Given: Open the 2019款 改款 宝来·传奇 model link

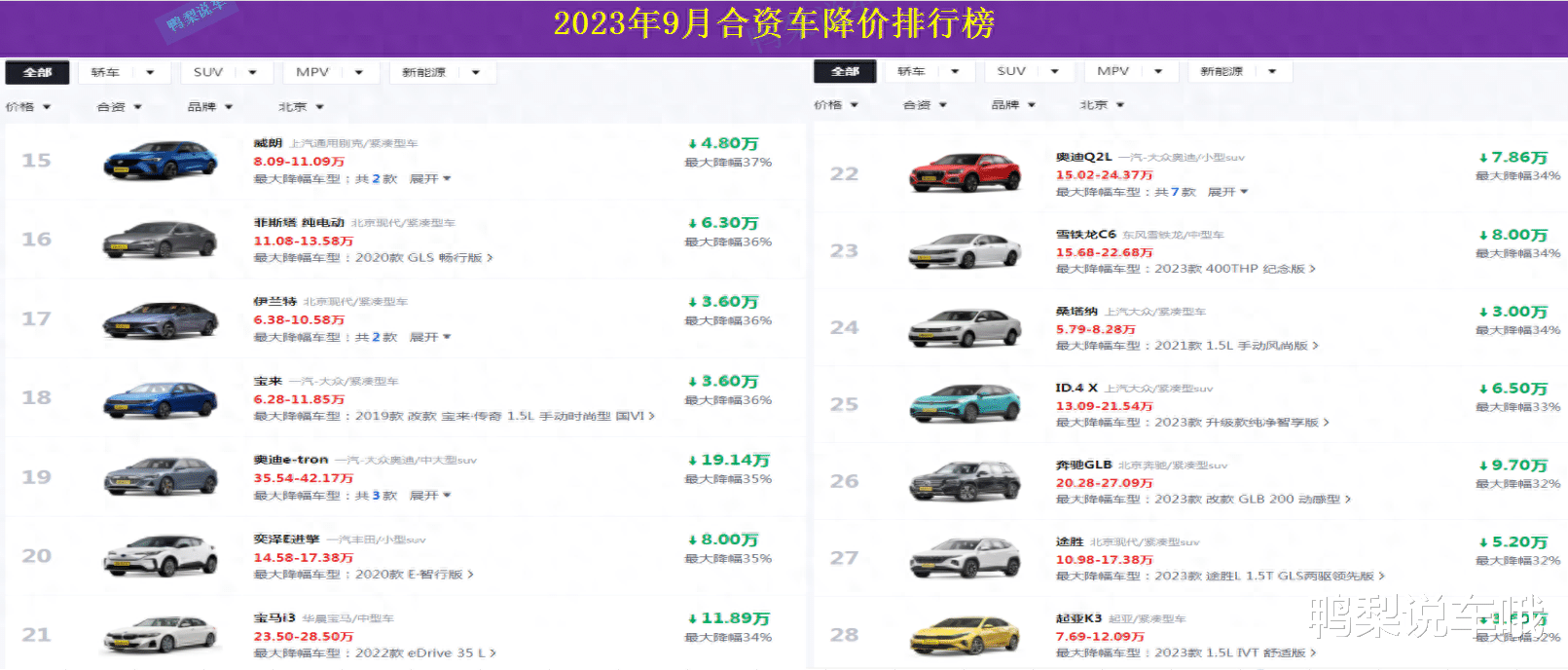Looking at the screenshot, I should 504,416.
